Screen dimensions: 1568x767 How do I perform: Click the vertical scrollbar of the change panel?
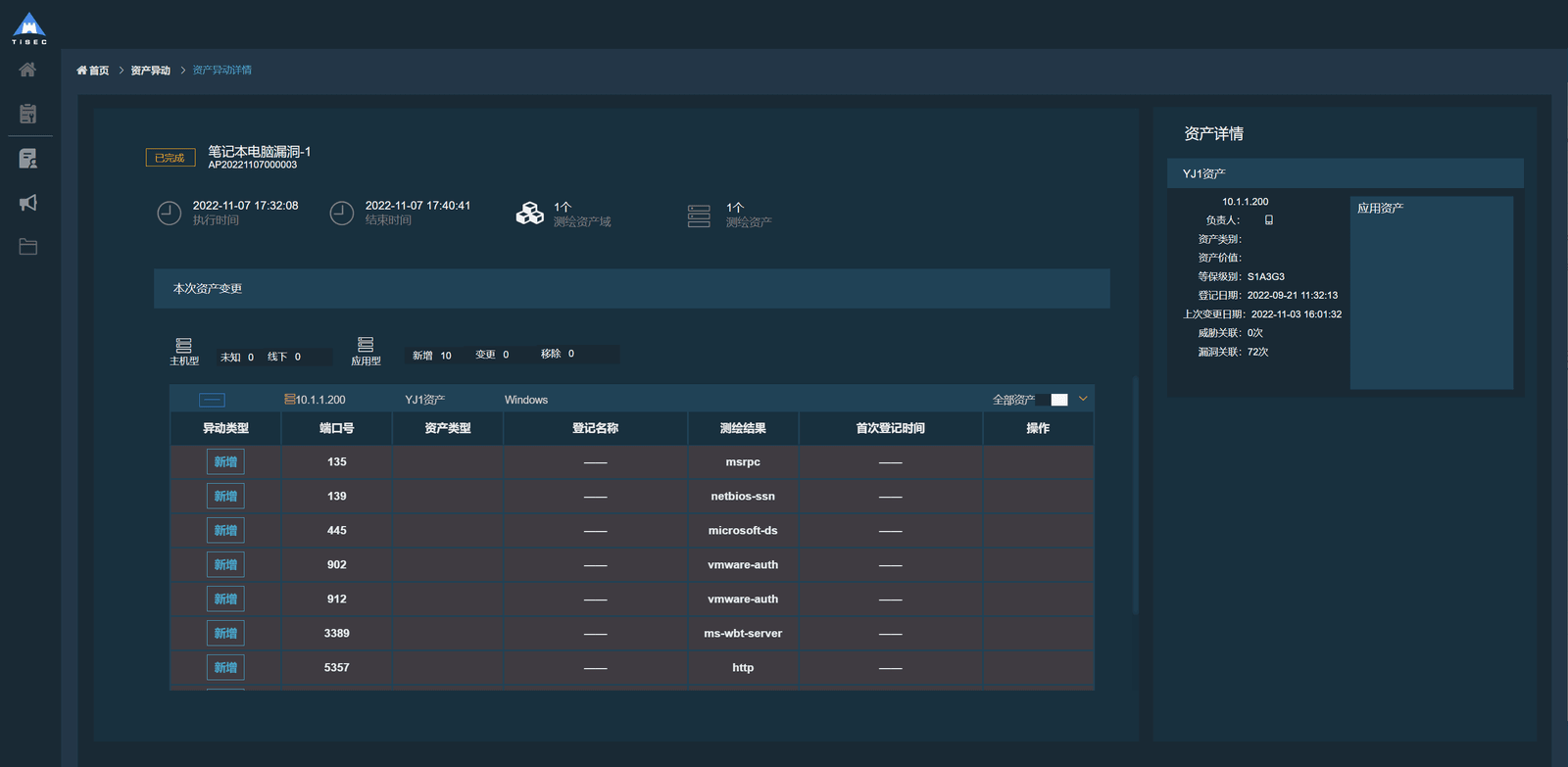click(1136, 495)
